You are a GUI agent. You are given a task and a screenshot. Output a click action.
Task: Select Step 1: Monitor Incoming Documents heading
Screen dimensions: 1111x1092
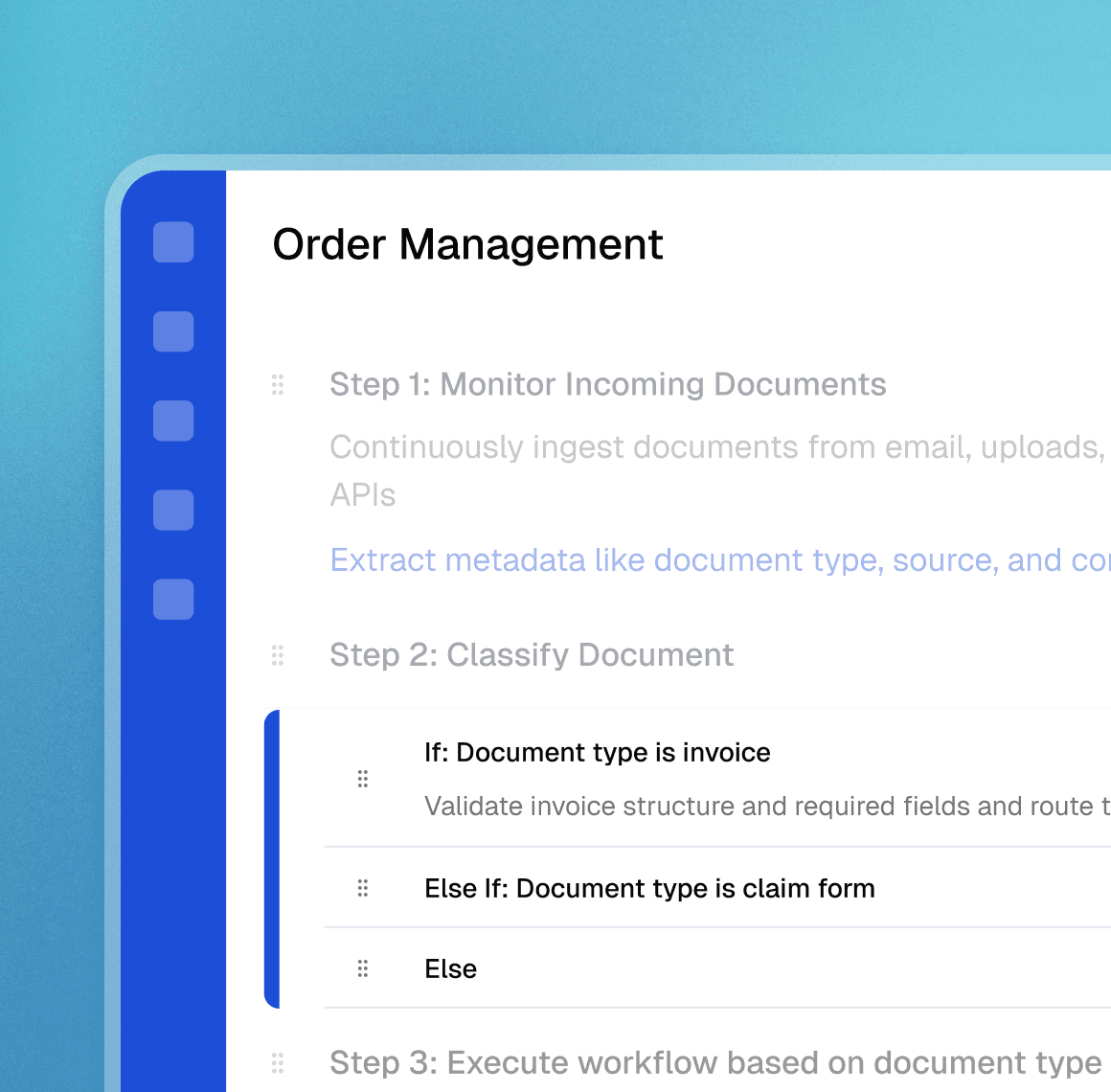pos(608,385)
